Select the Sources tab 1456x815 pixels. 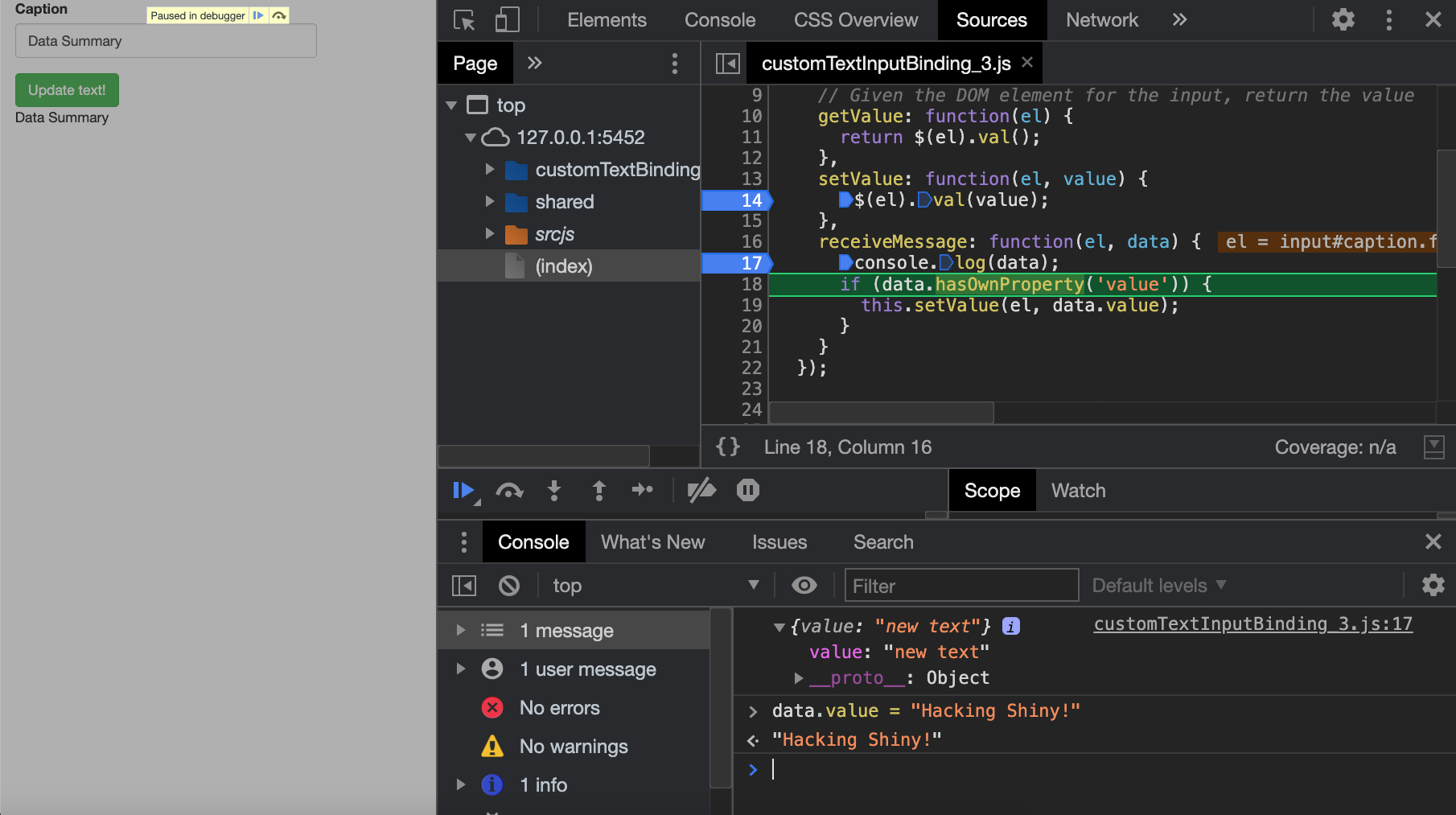coord(992,20)
